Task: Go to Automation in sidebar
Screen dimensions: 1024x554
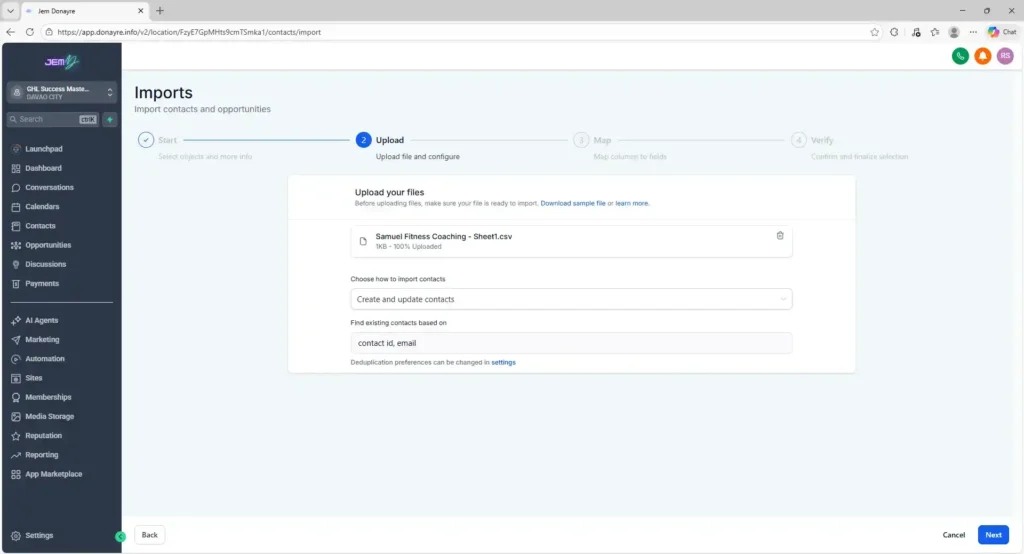Action: coord(44,359)
